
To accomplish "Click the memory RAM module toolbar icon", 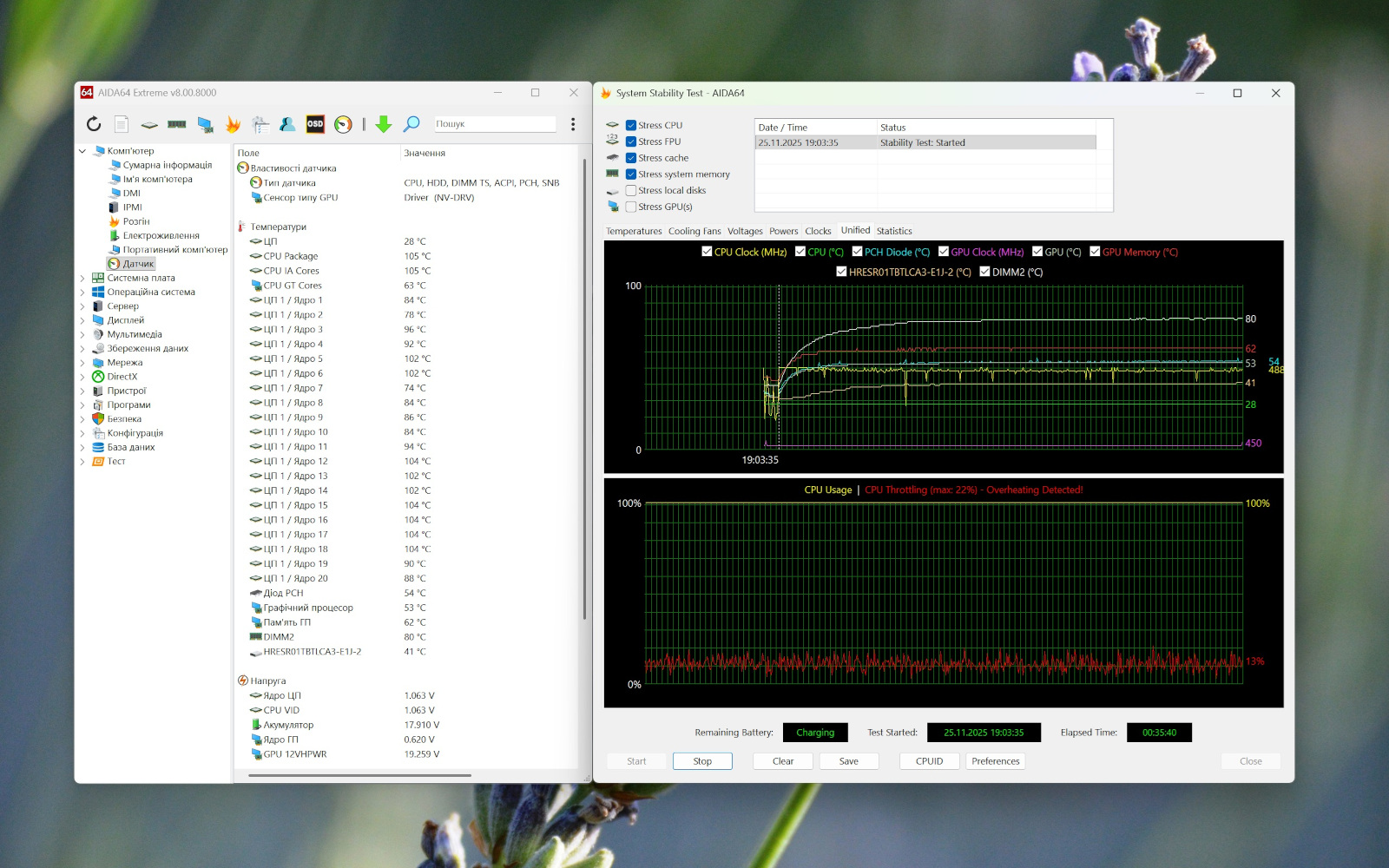I will click(x=177, y=124).
